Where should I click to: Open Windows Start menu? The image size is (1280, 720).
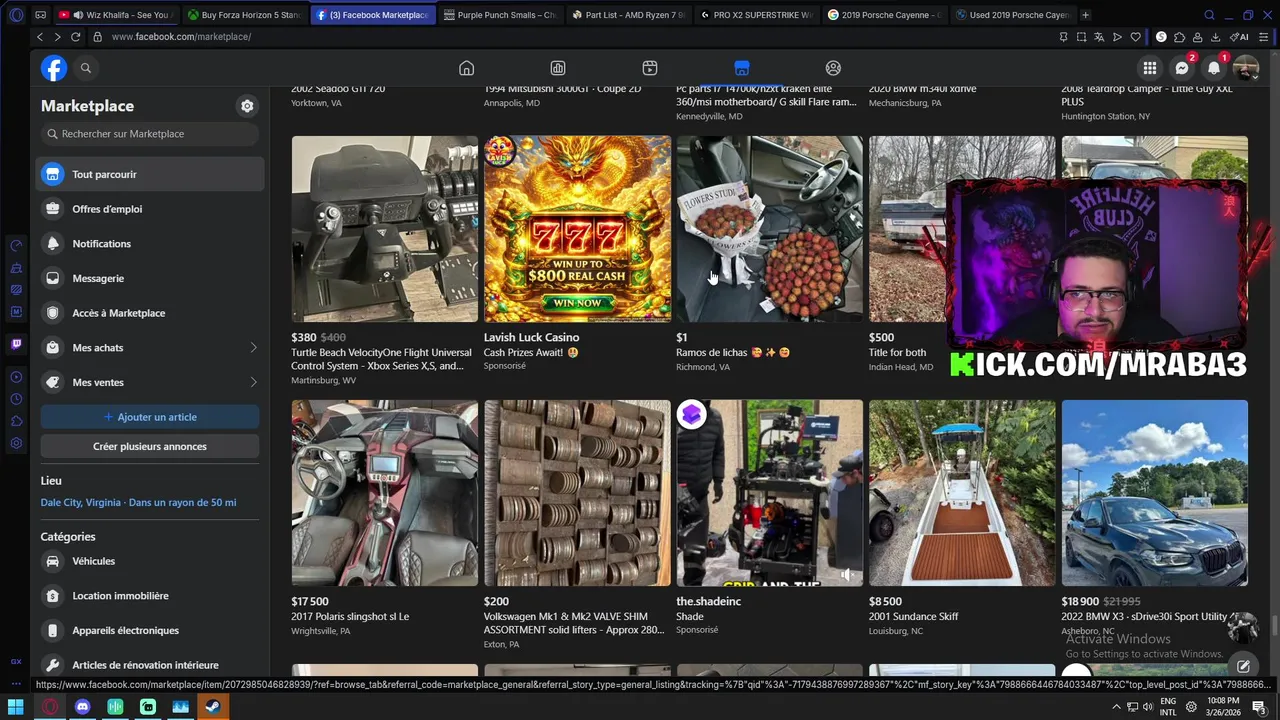16,706
